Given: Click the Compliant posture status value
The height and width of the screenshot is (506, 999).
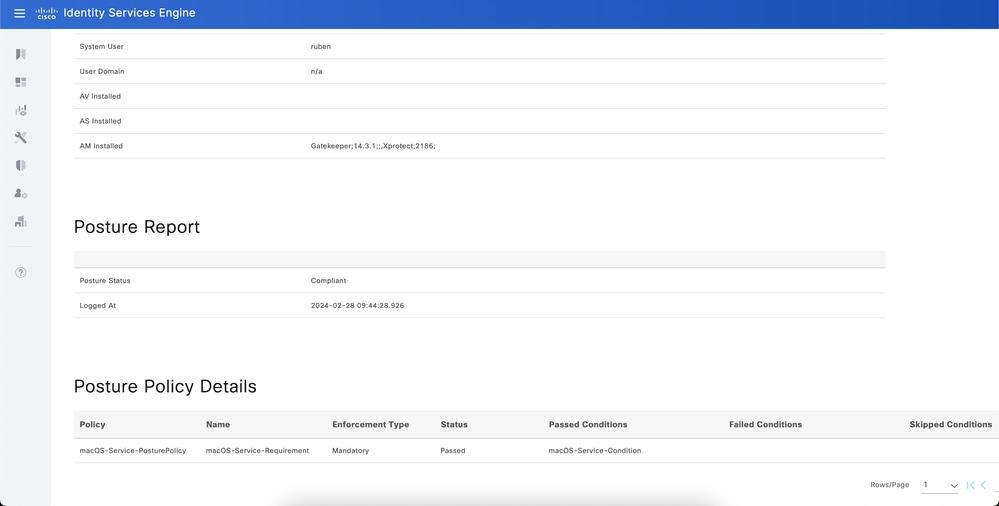Looking at the screenshot, I should [328, 280].
